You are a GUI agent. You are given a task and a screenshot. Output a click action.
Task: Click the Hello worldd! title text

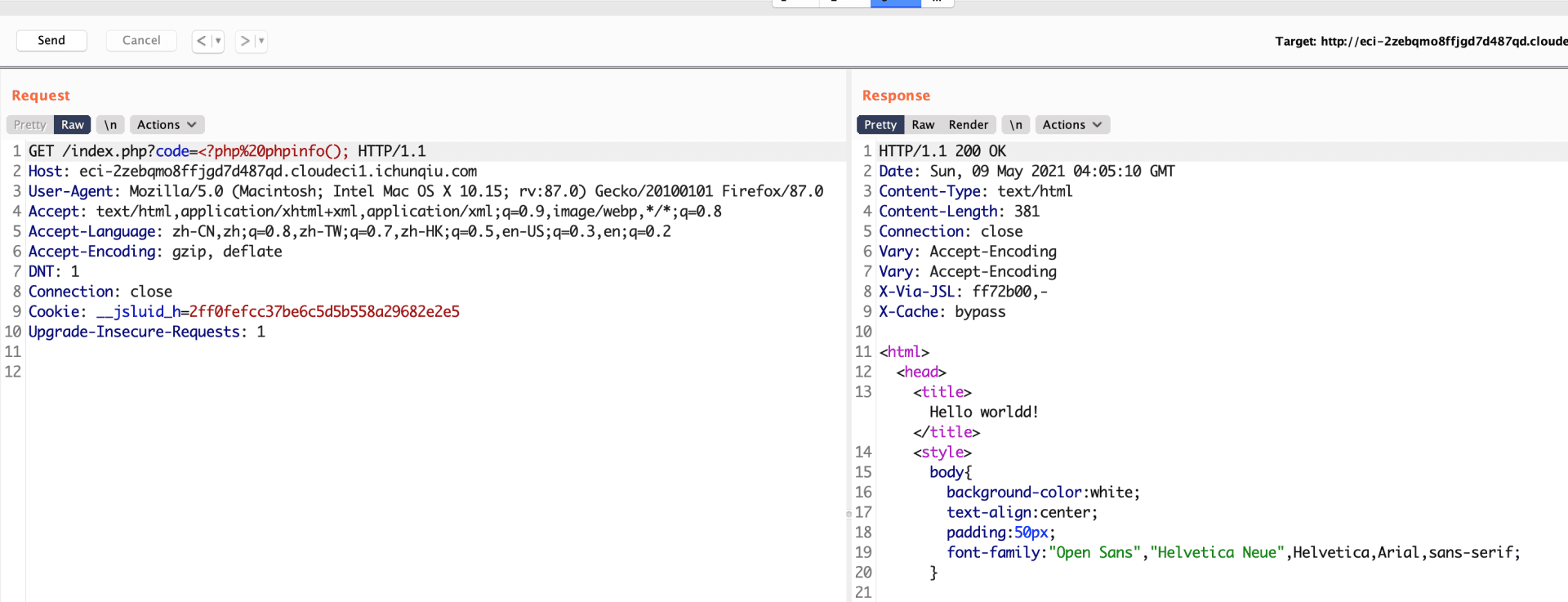coord(984,412)
